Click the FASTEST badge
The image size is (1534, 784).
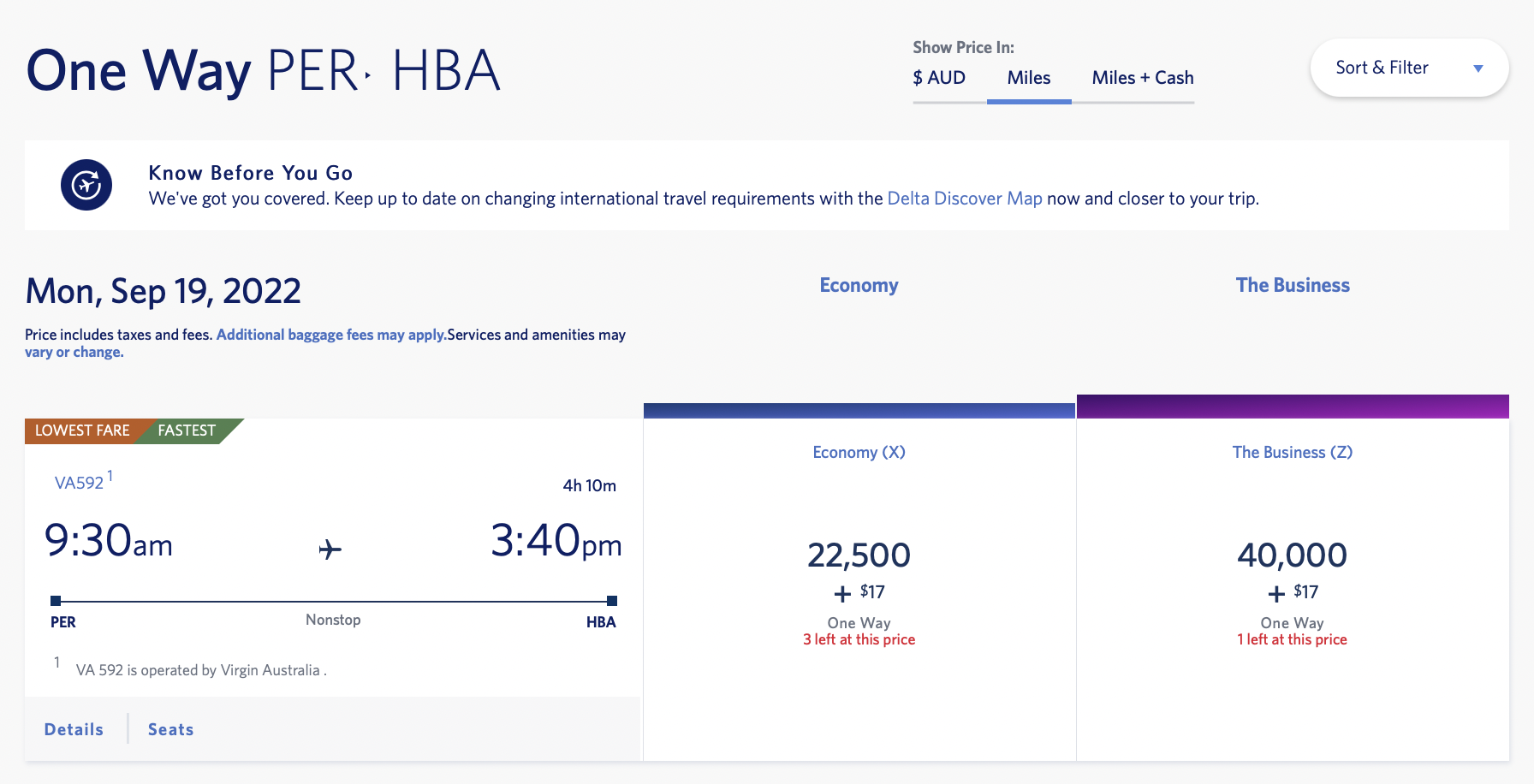[187, 431]
